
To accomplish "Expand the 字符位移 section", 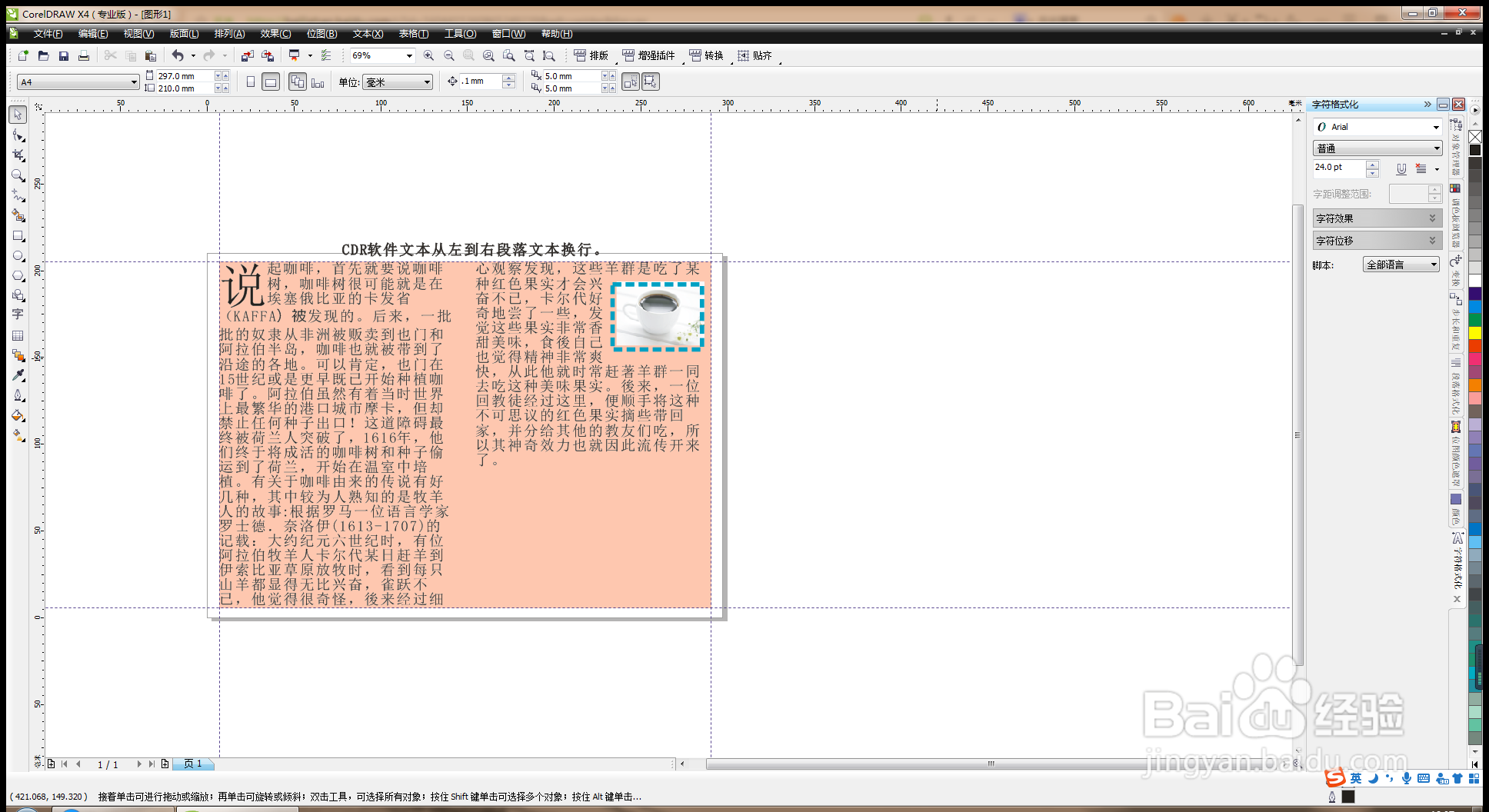I will pos(1377,241).
